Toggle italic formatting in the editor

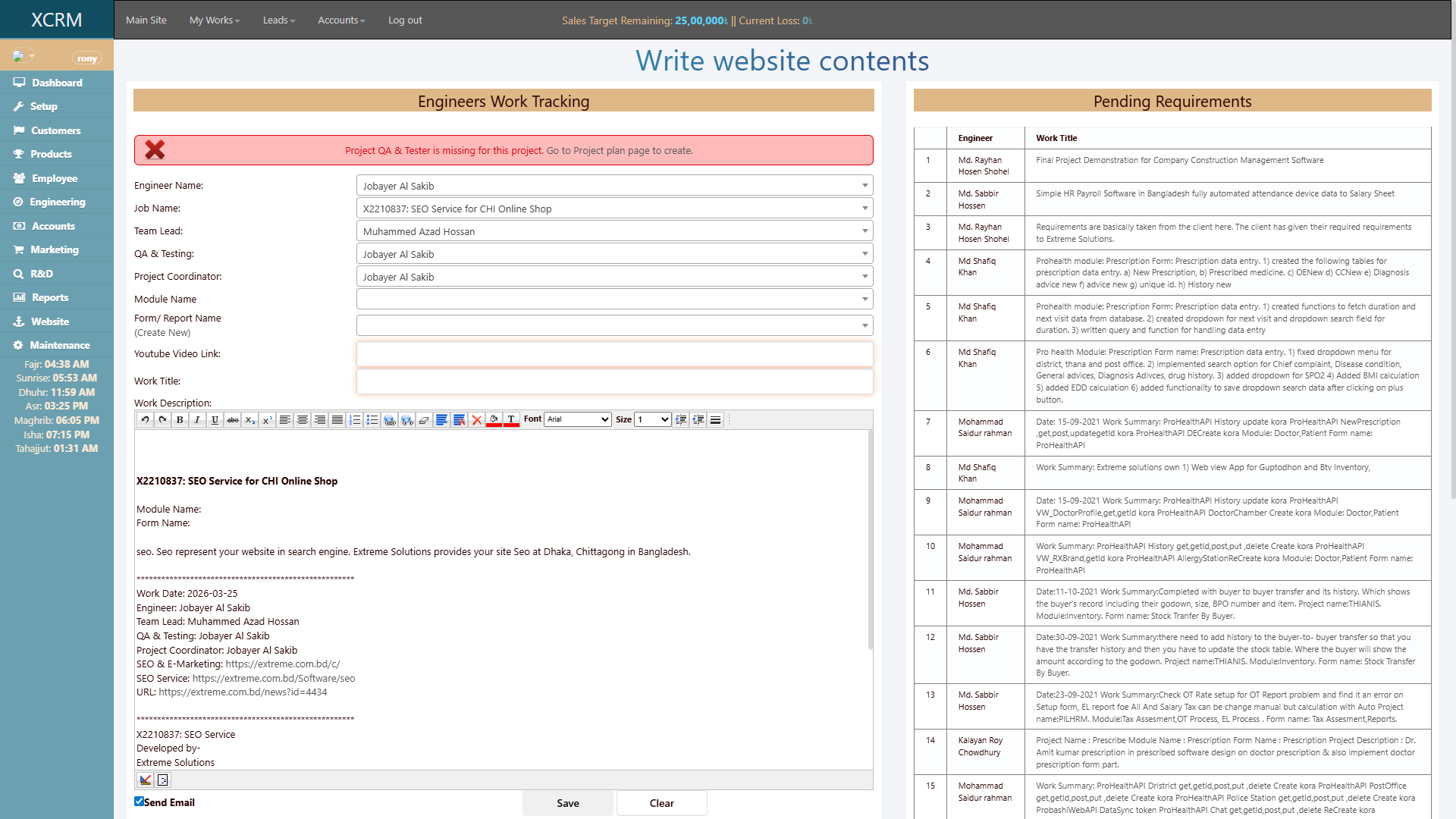pos(197,419)
